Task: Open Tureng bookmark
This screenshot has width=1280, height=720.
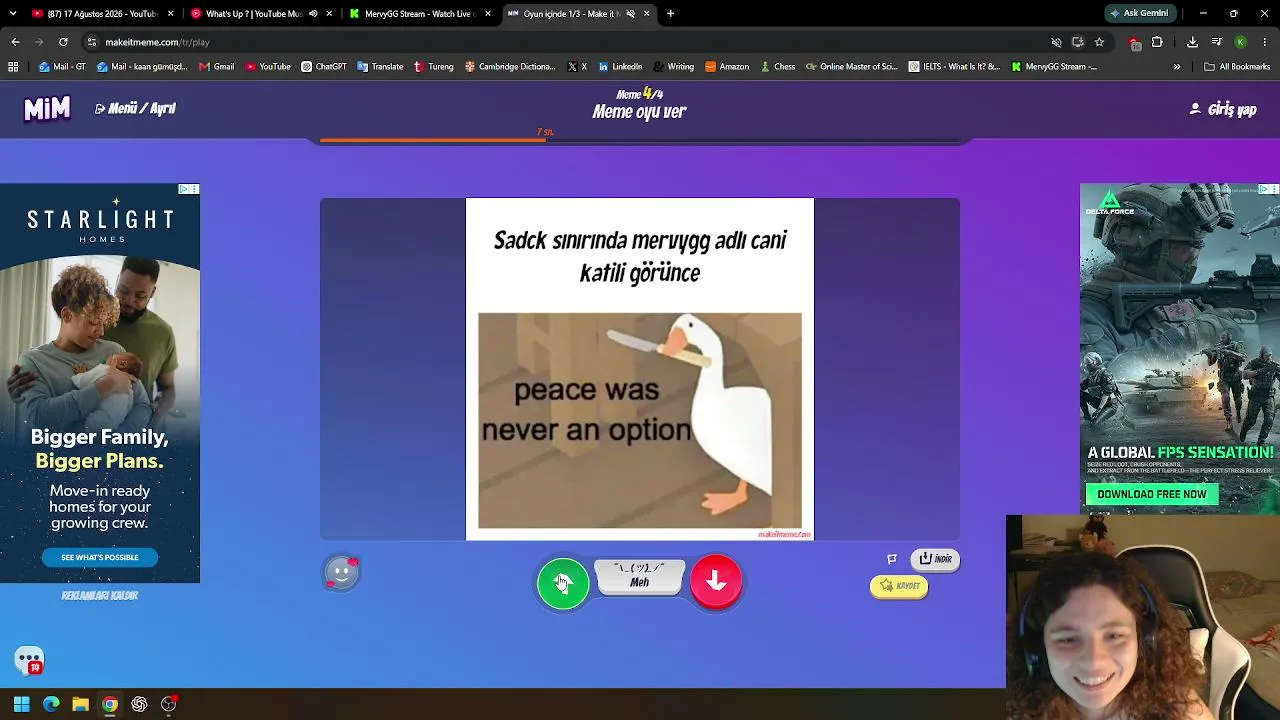Action: pos(433,67)
